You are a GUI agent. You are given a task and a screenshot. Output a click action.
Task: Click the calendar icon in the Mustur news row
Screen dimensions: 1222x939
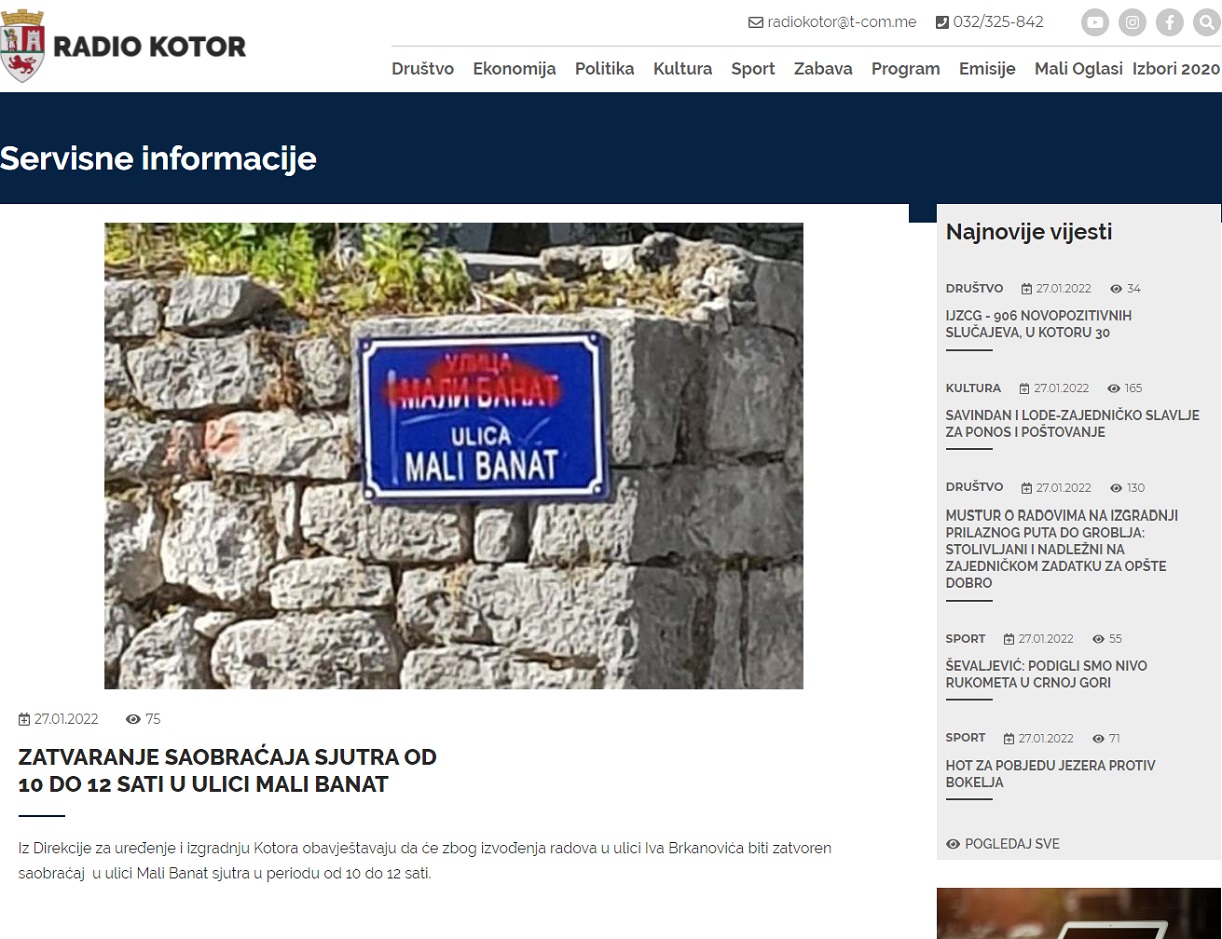[1027, 488]
